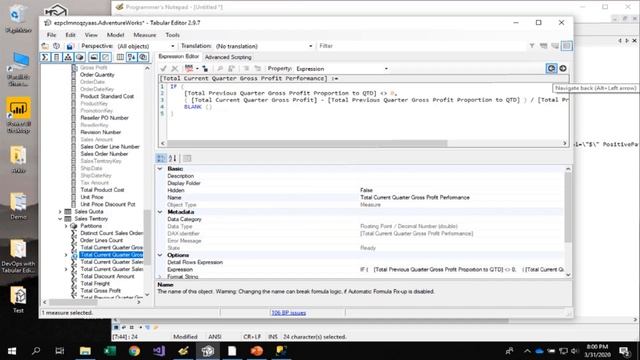
Task: Click the rightmost icon beside the Filter box
Action: 567,46
